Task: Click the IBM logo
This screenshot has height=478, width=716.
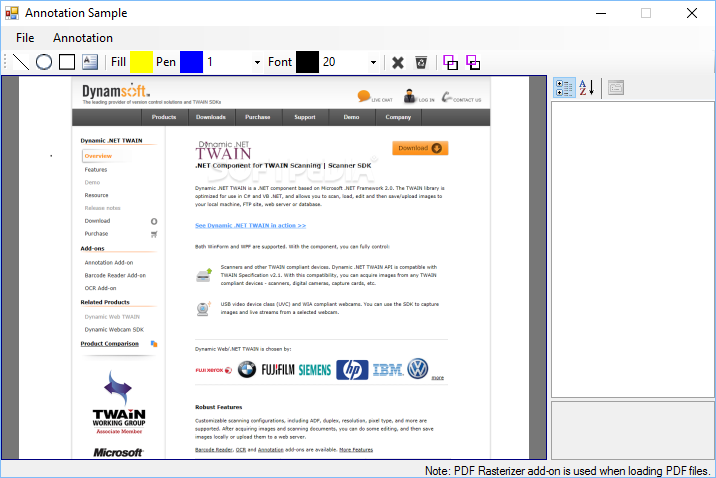Action: pyautogui.click(x=388, y=370)
